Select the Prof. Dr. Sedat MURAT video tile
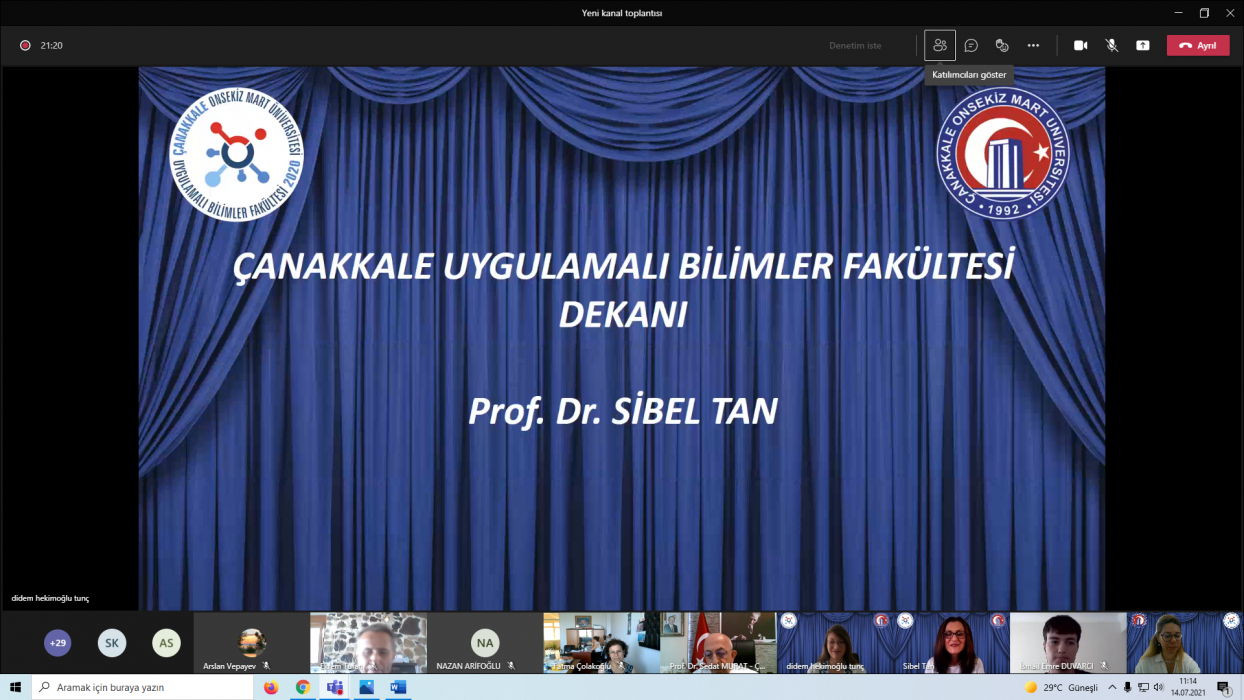1244x700 pixels. [x=718, y=643]
